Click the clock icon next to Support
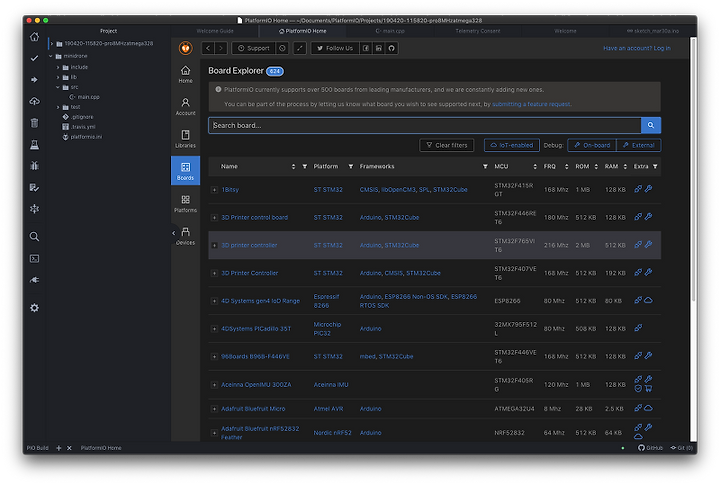The width and height of the screenshot is (720, 485). 282,48
